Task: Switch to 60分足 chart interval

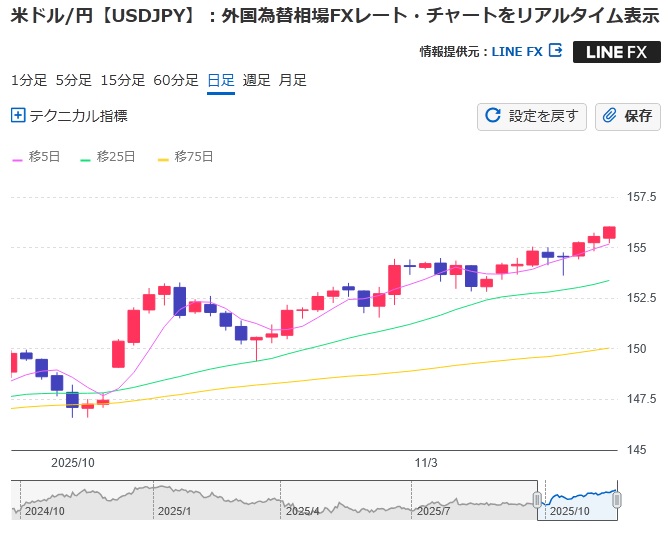Action: (176, 81)
